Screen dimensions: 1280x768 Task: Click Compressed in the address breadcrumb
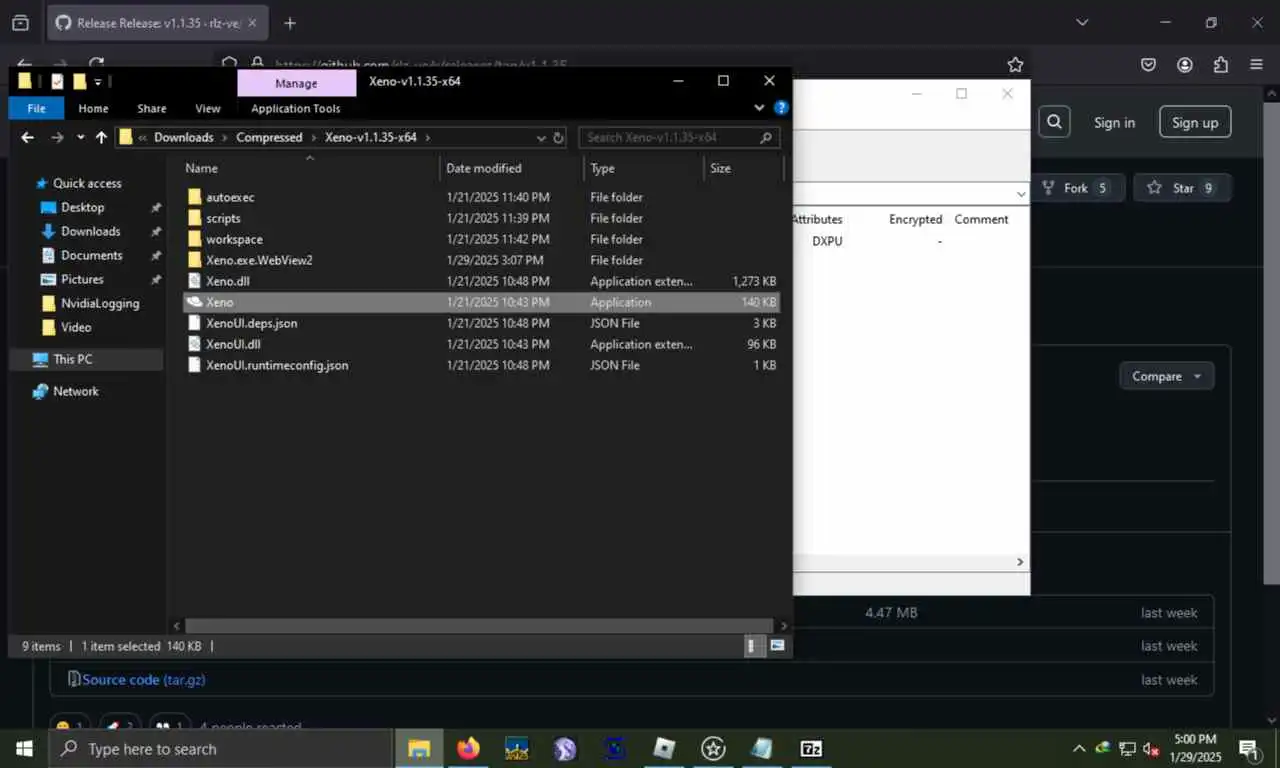[x=269, y=137]
